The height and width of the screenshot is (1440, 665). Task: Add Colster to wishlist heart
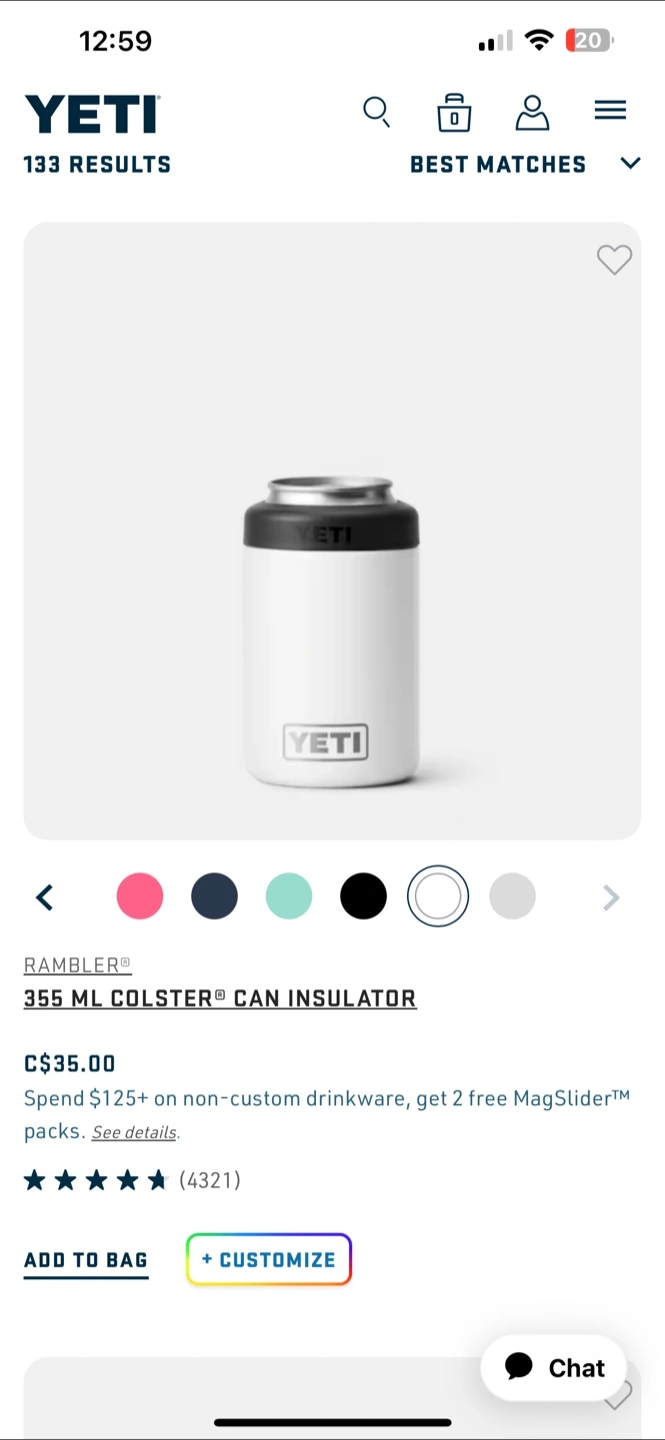tap(614, 260)
